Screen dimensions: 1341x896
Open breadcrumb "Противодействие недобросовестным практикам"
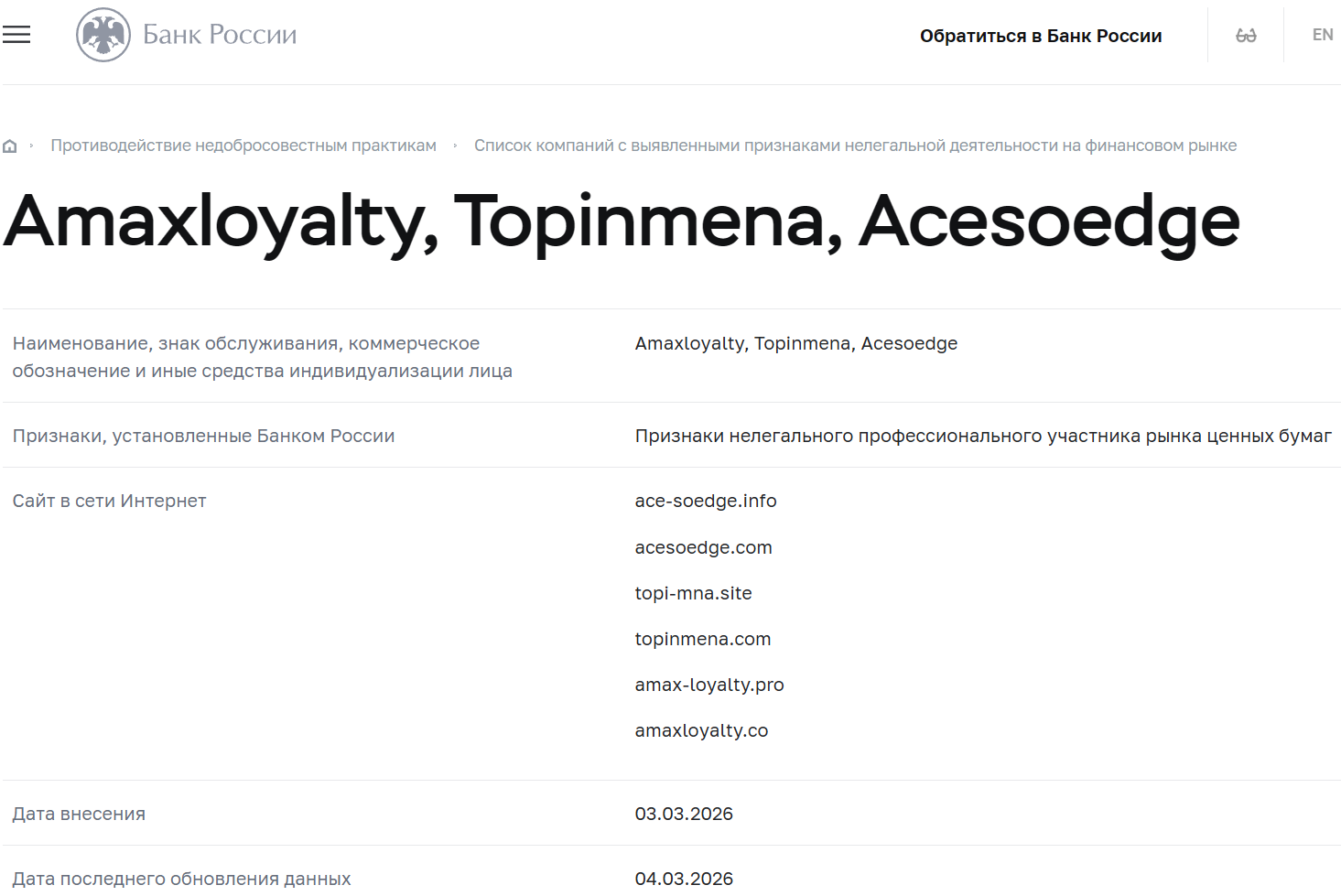coord(243,145)
